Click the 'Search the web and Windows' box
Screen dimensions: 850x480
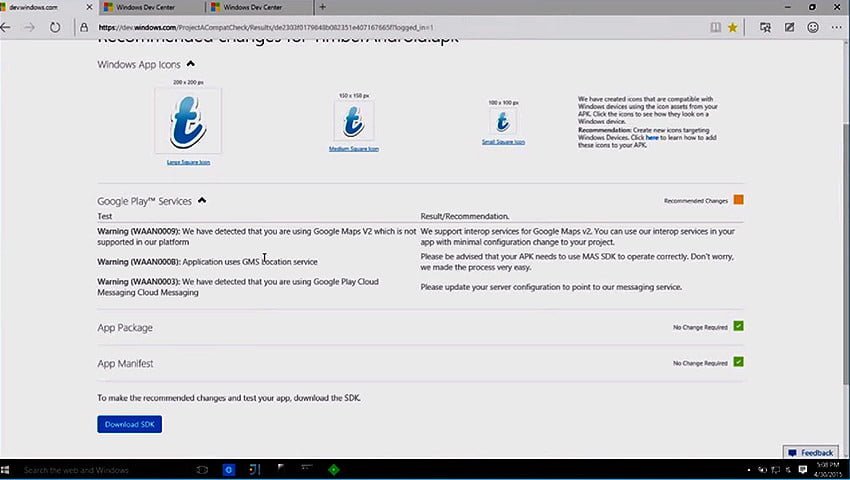tap(76, 470)
